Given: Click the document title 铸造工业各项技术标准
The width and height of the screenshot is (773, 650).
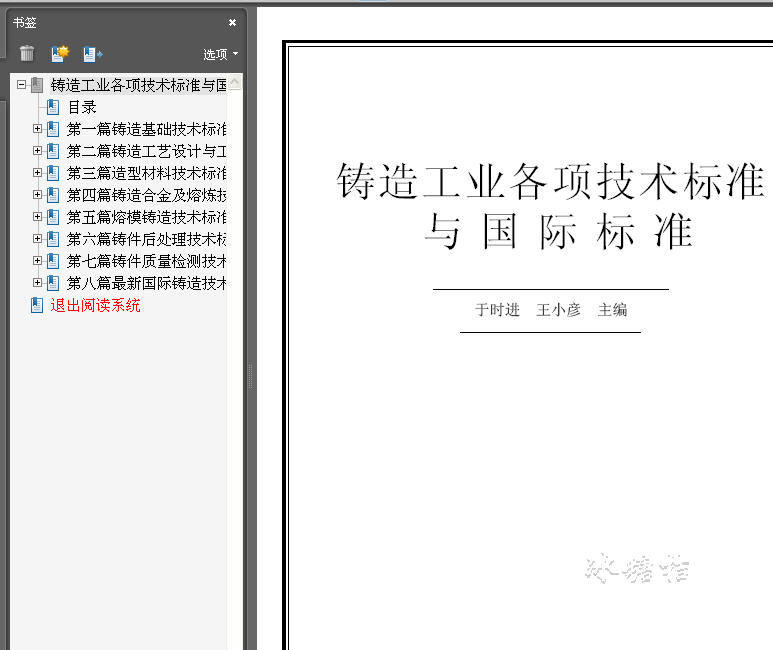Looking at the screenshot, I should (x=551, y=181).
